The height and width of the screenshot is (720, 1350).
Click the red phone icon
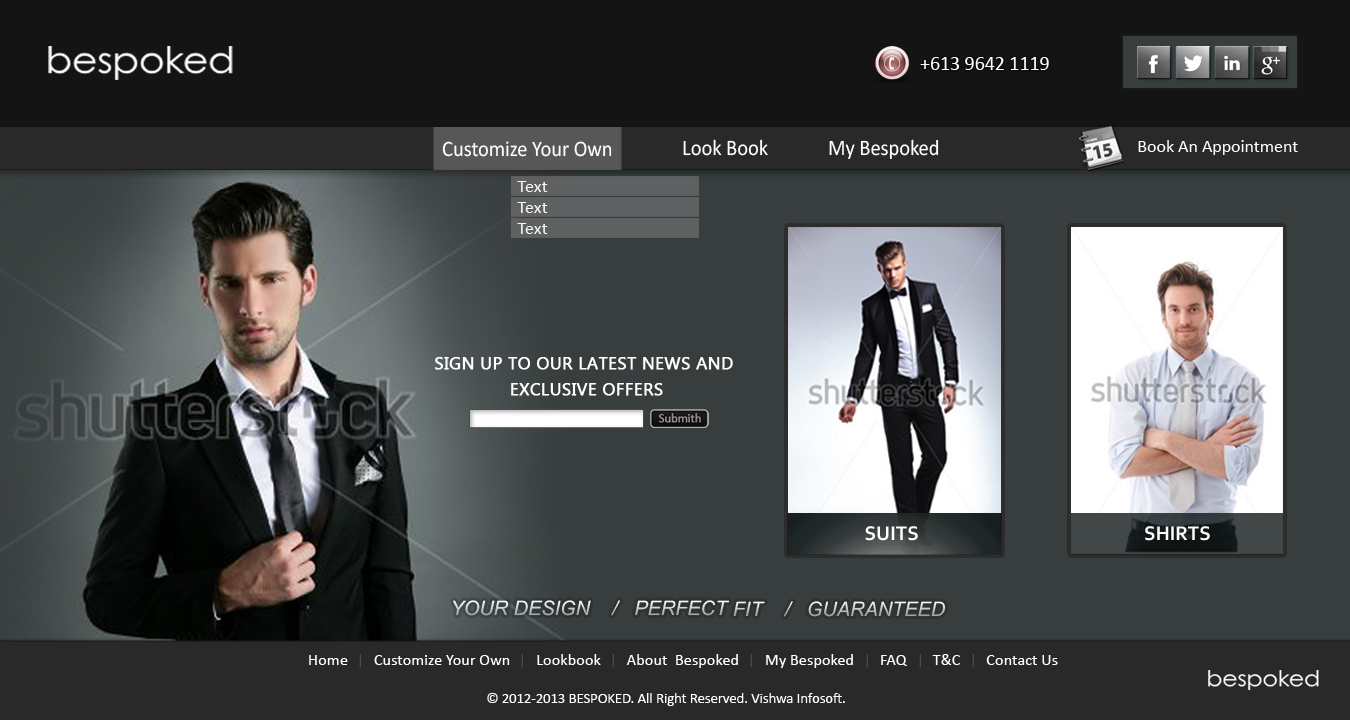point(892,63)
